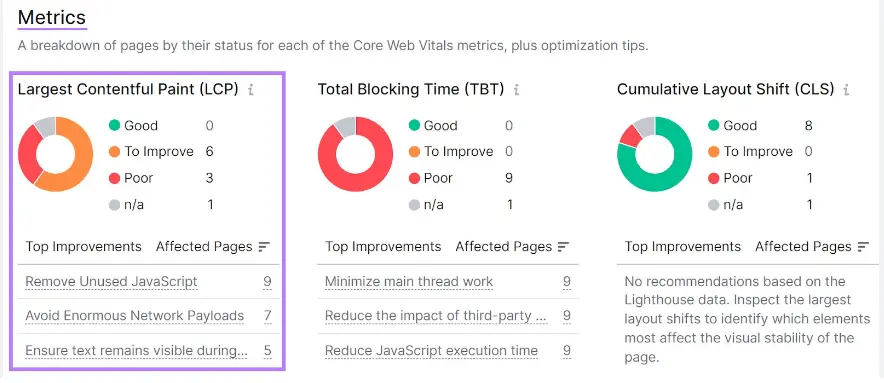Select the Metrics tab heading
This screenshot has height=383, width=884.
52,17
